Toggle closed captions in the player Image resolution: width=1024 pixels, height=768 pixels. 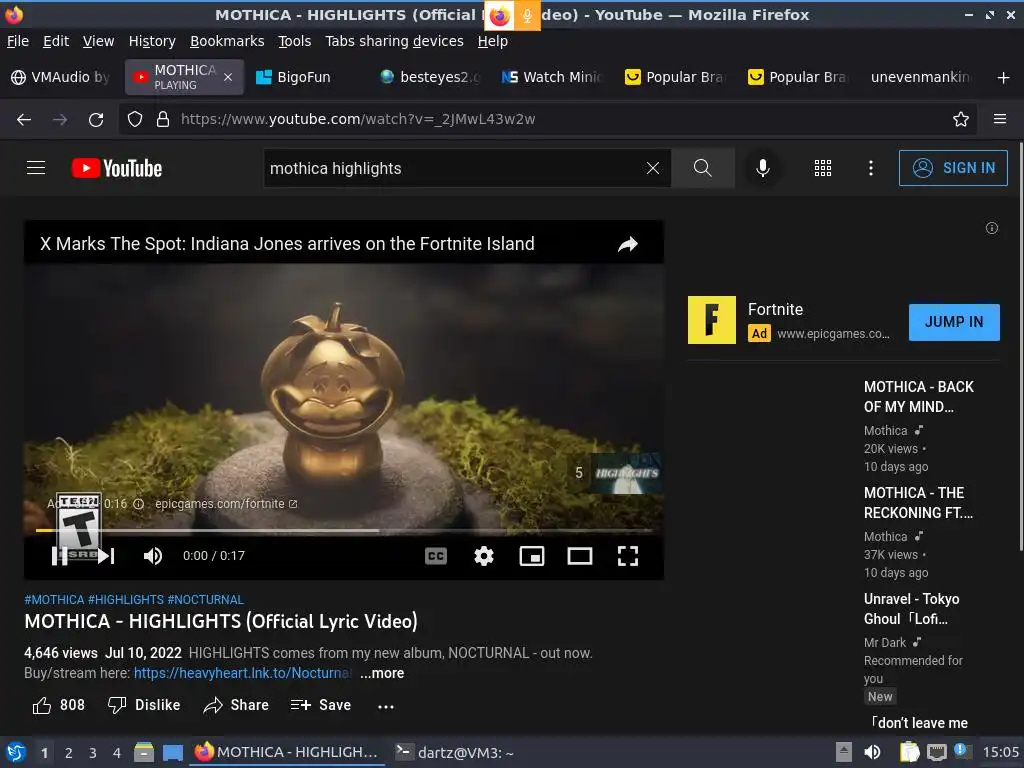pyautogui.click(x=436, y=556)
